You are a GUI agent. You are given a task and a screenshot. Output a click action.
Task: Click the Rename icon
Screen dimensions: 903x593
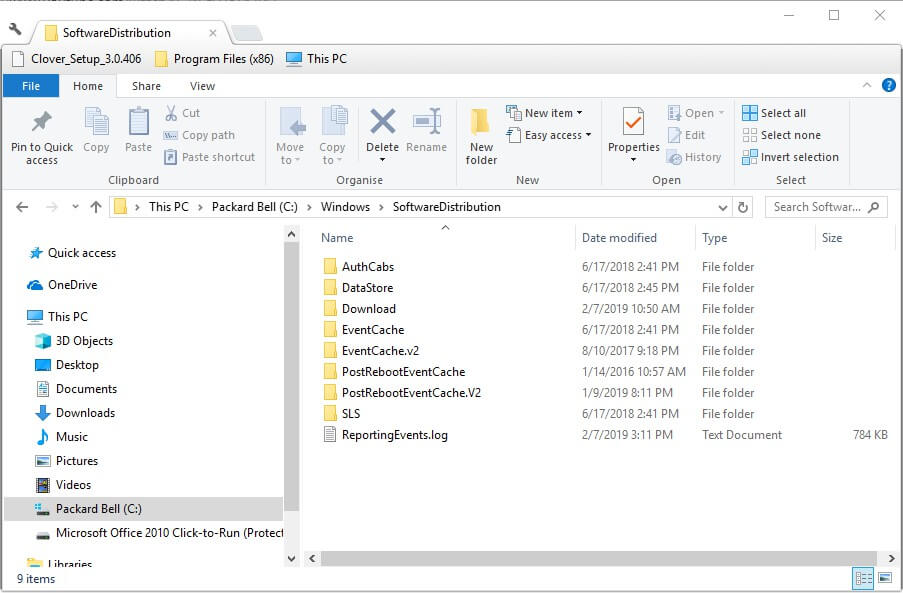[427, 121]
